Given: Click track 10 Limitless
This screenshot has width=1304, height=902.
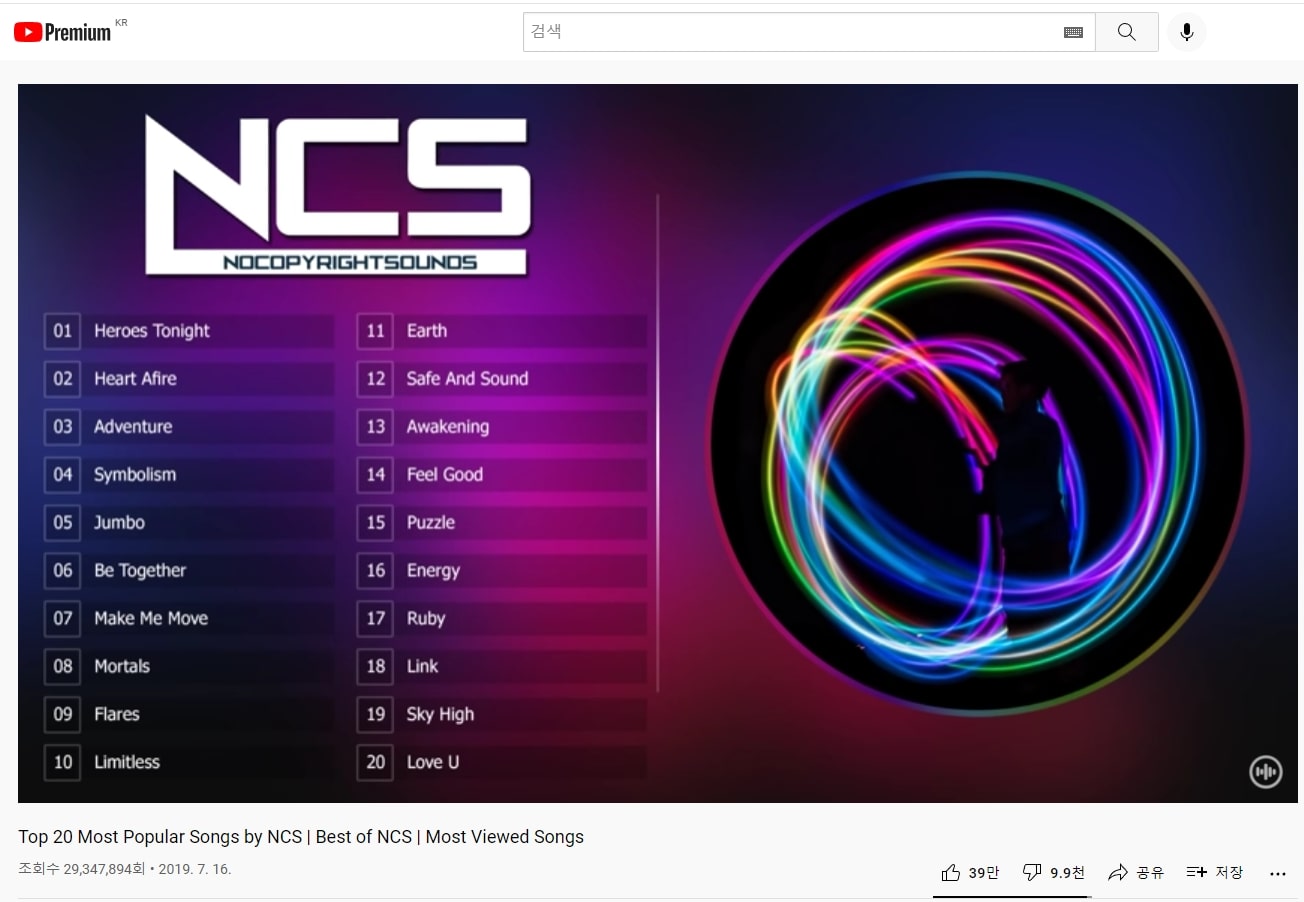Looking at the screenshot, I should tap(189, 763).
